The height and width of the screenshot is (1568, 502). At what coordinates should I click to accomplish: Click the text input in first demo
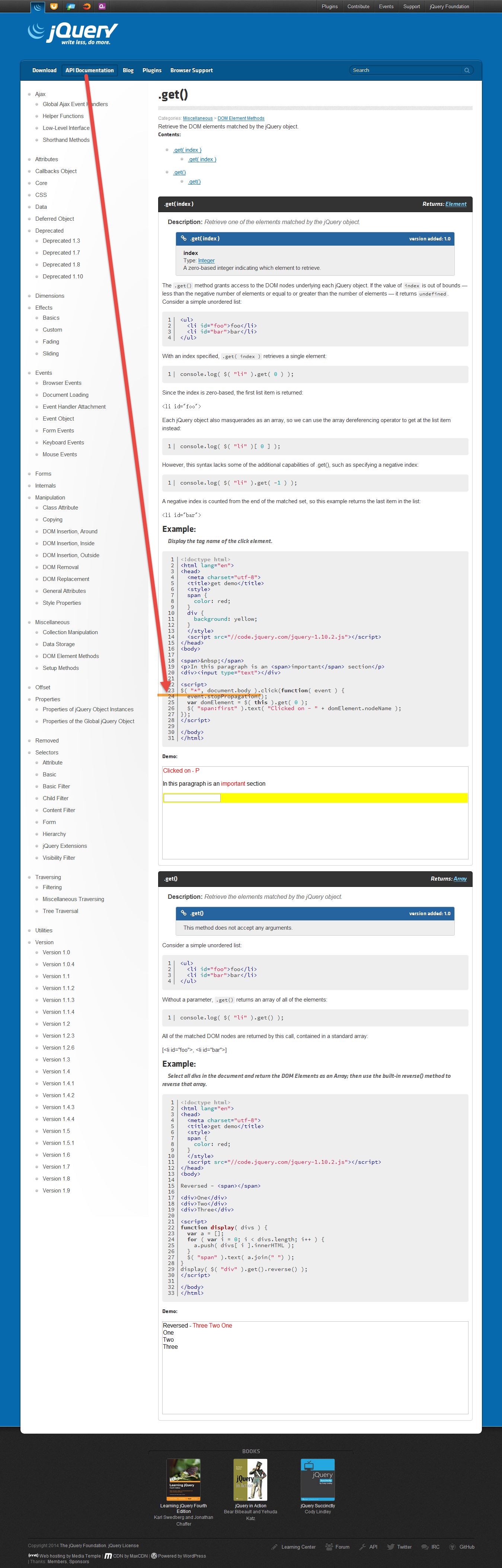pos(192,797)
